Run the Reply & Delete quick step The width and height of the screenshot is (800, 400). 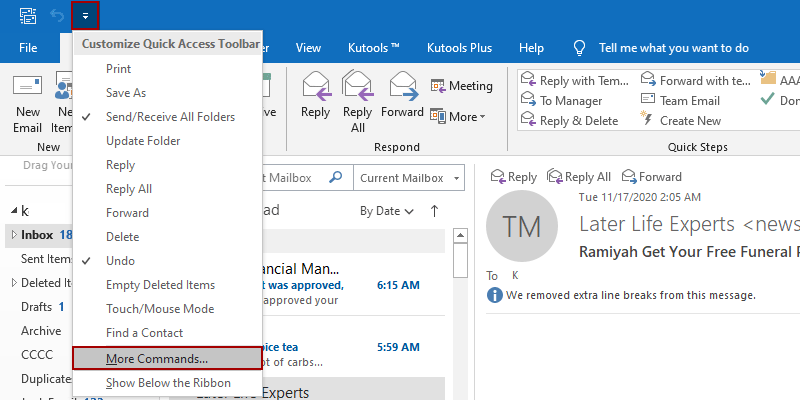[x=569, y=120]
